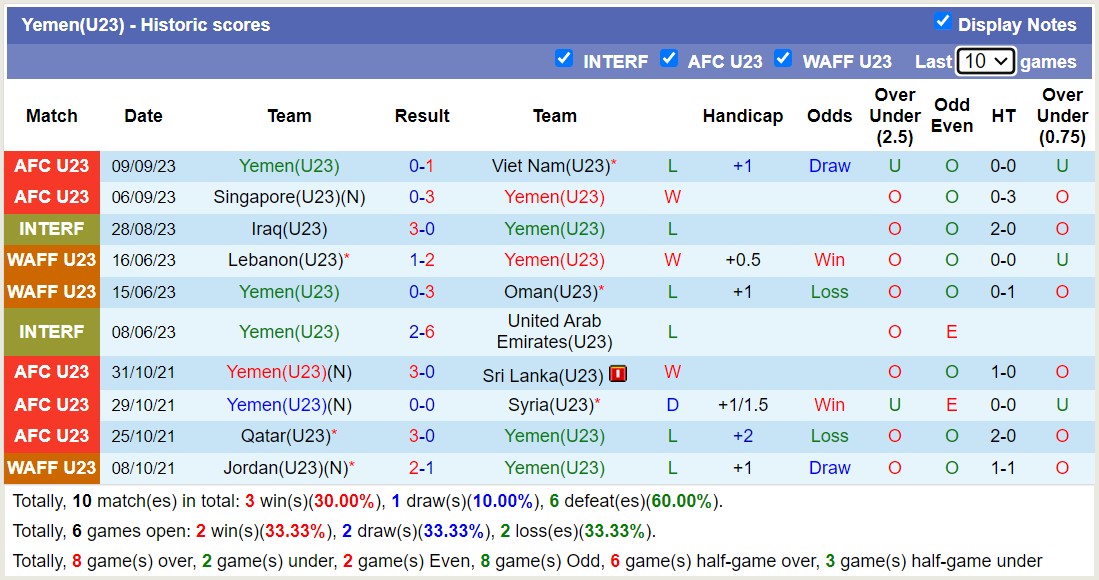Select the Jordan(U23)(N) team link

click(289, 467)
